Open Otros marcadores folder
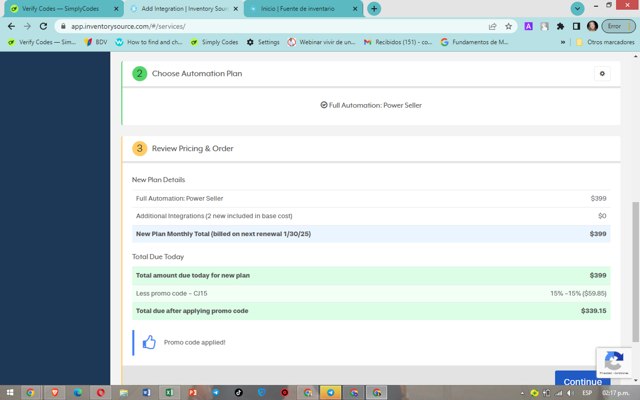This screenshot has height=400, width=640. pyautogui.click(x=605, y=42)
